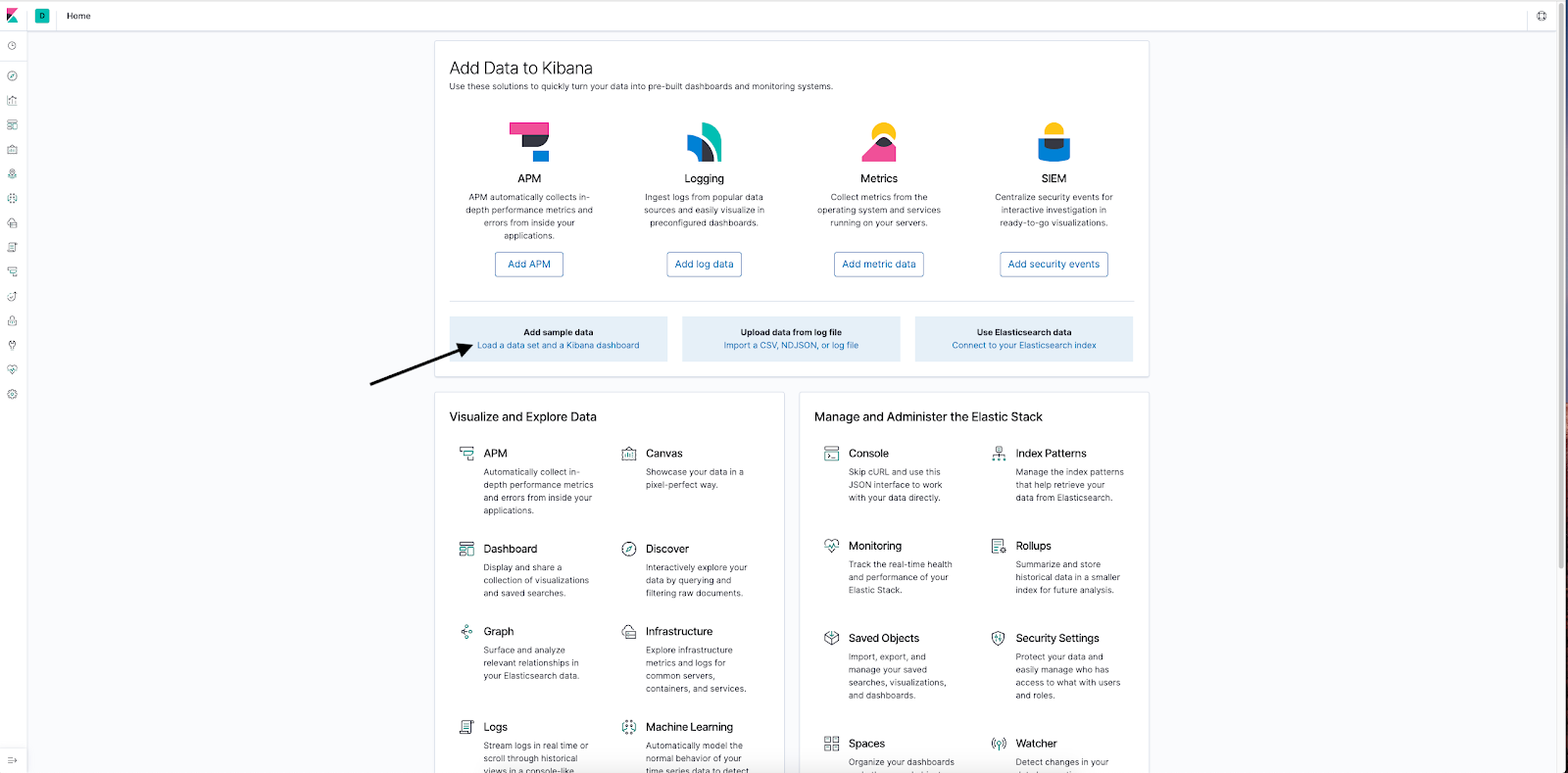Click the Add log data button
Screen dimensions: 1568x773
(704, 265)
